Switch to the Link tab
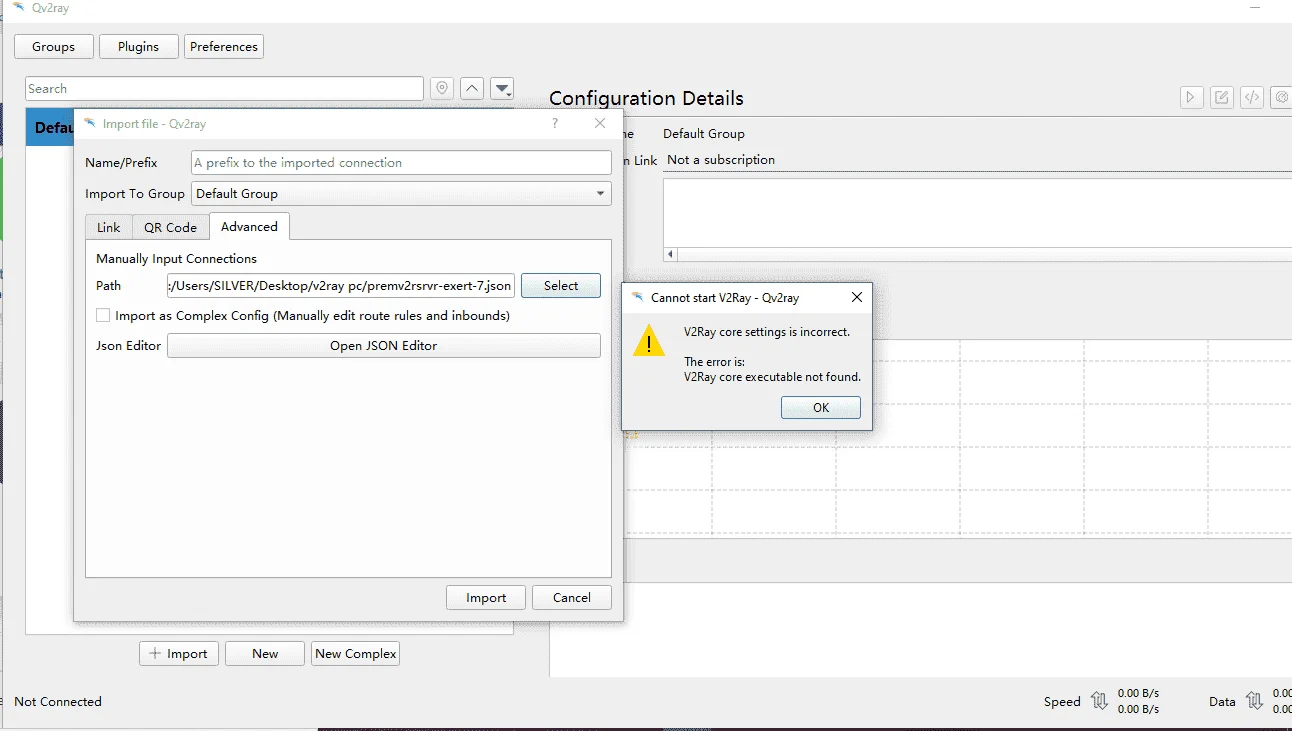The width and height of the screenshot is (1292, 731). point(108,227)
